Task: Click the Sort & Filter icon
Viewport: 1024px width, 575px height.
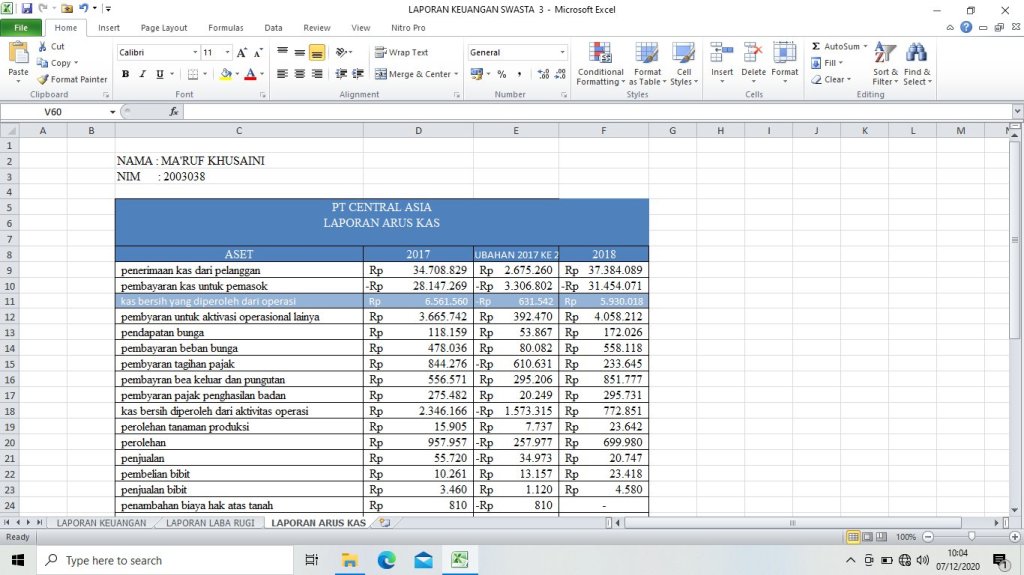Action: coord(885,54)
